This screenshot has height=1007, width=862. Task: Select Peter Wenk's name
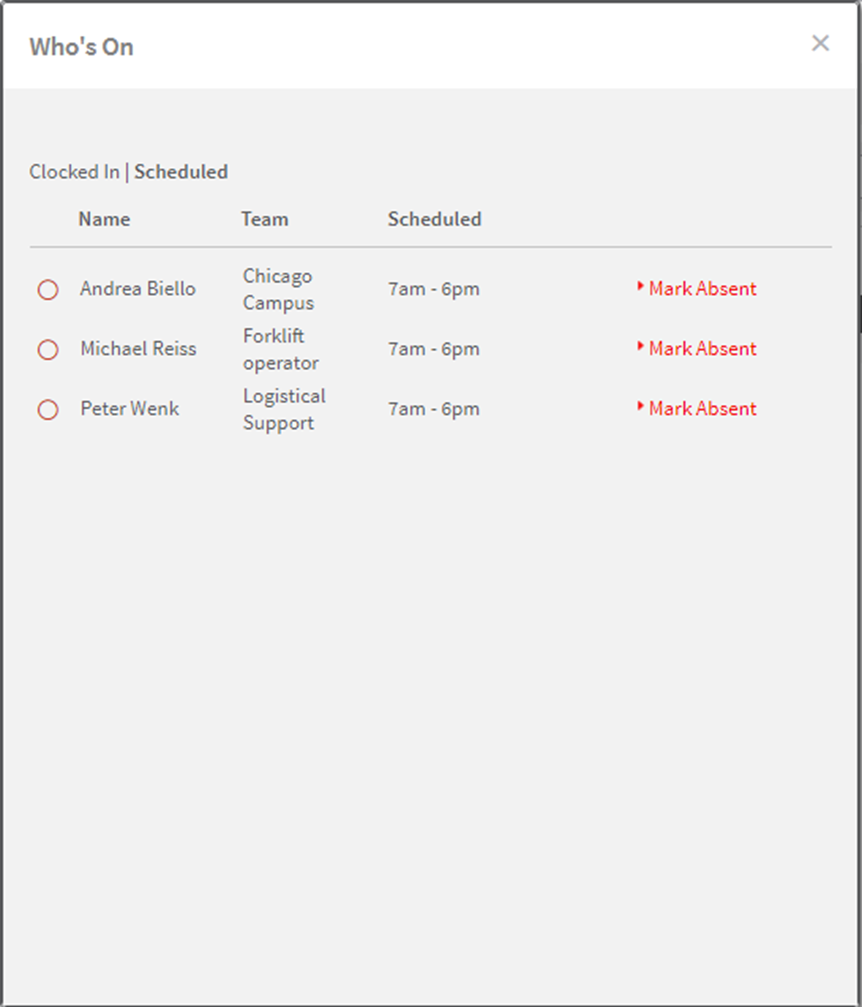[130, 408]
